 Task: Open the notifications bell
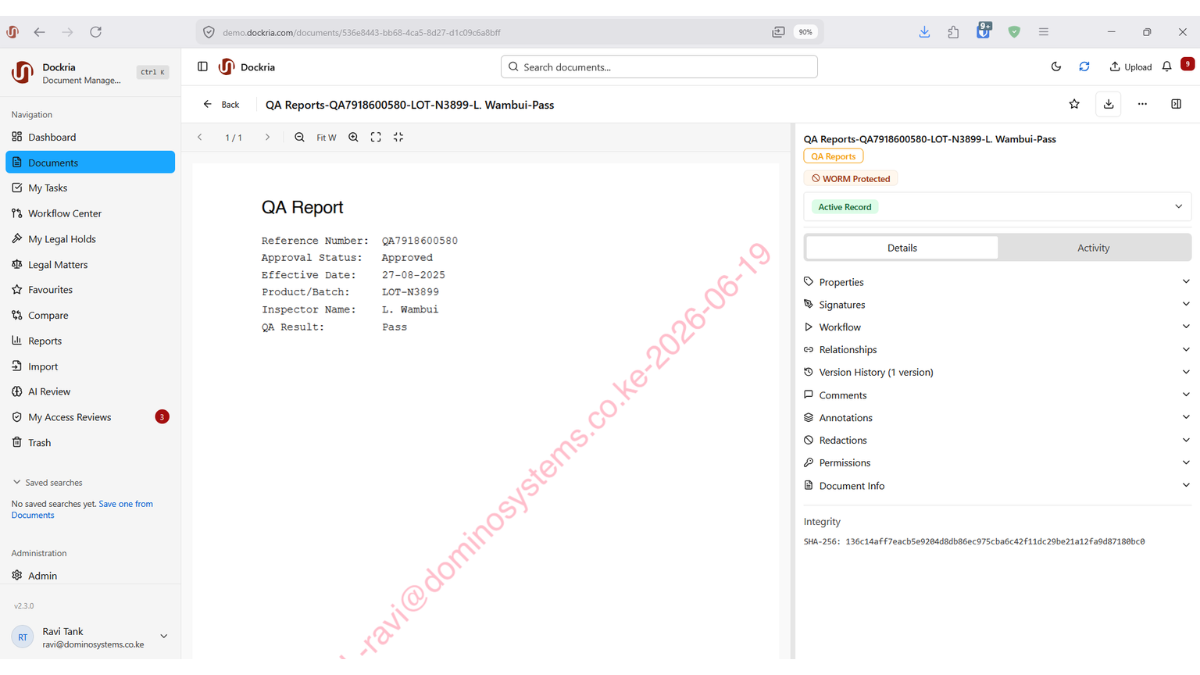click(1167, 67)
